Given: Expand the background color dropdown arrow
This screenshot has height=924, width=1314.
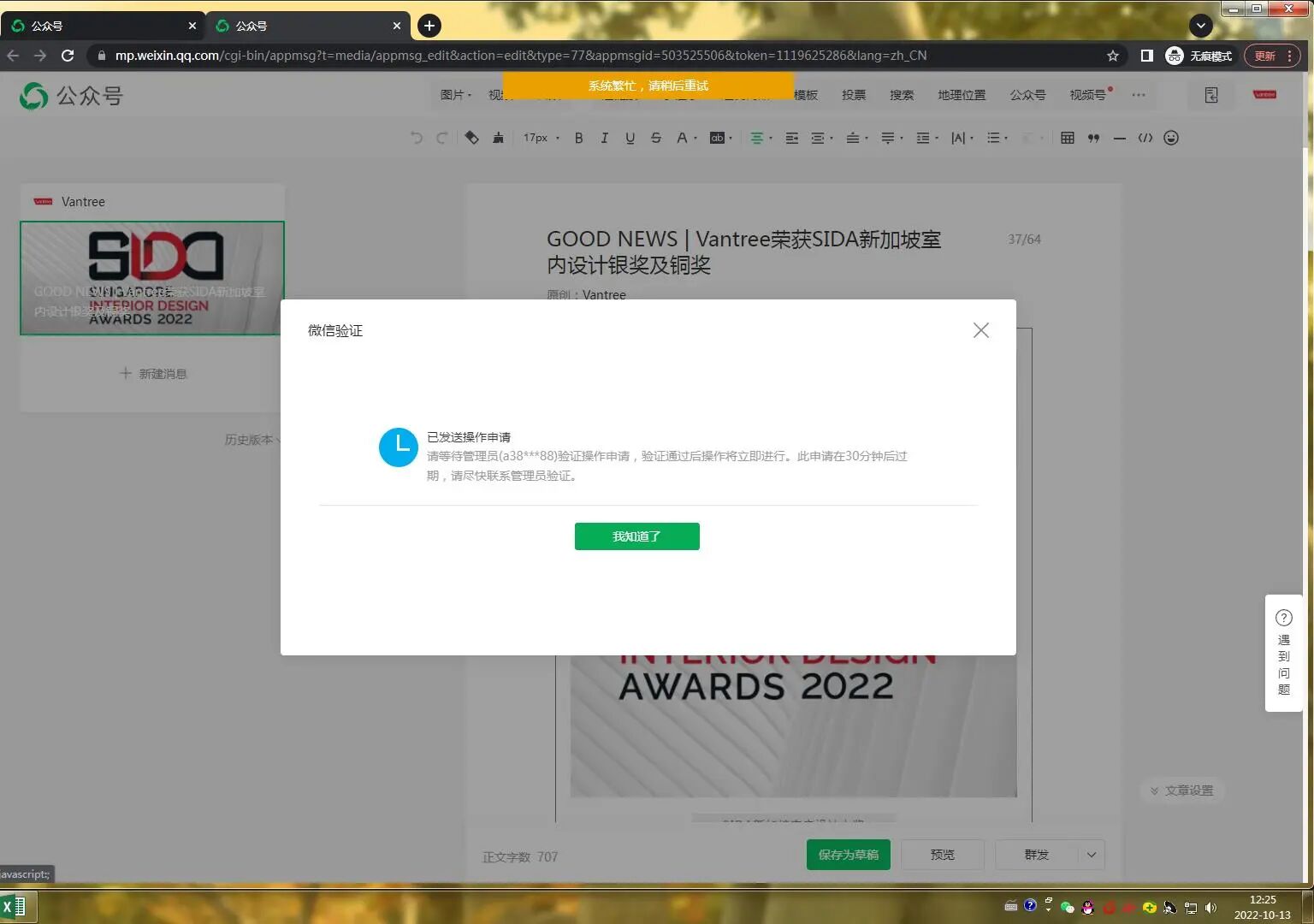Looking at the screenshot, I should click(731, 139).
